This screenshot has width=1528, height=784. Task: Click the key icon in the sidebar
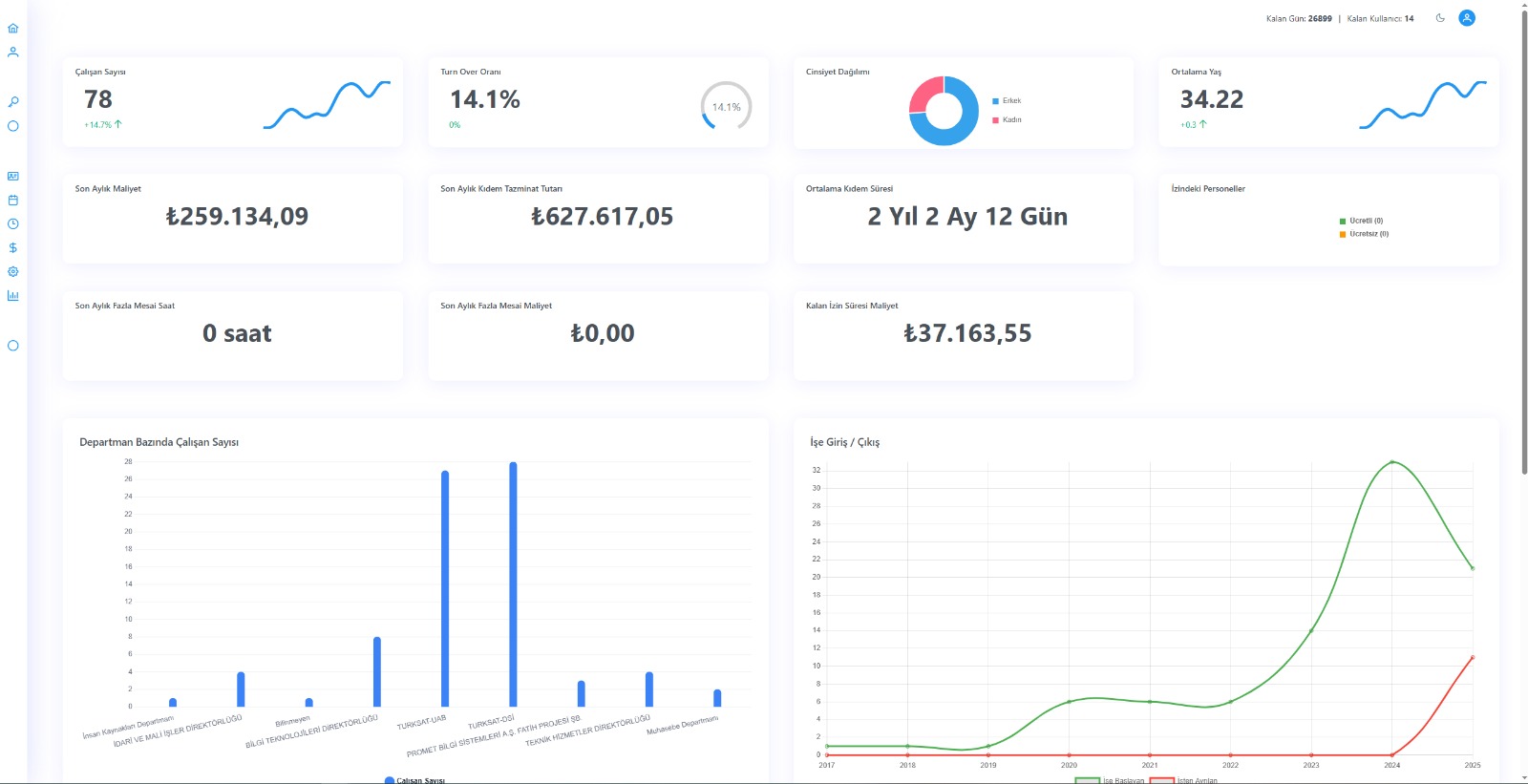click(12, 102)
